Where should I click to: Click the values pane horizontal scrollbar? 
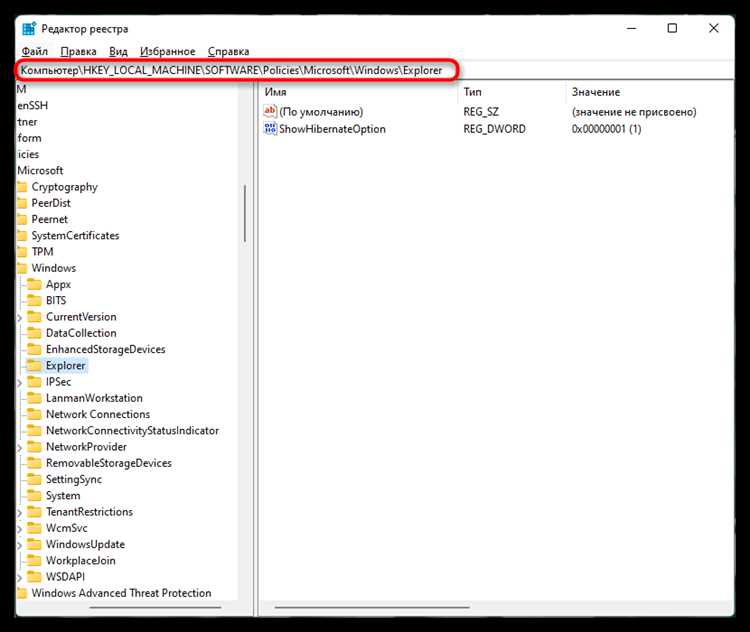(x=372, y=607)
